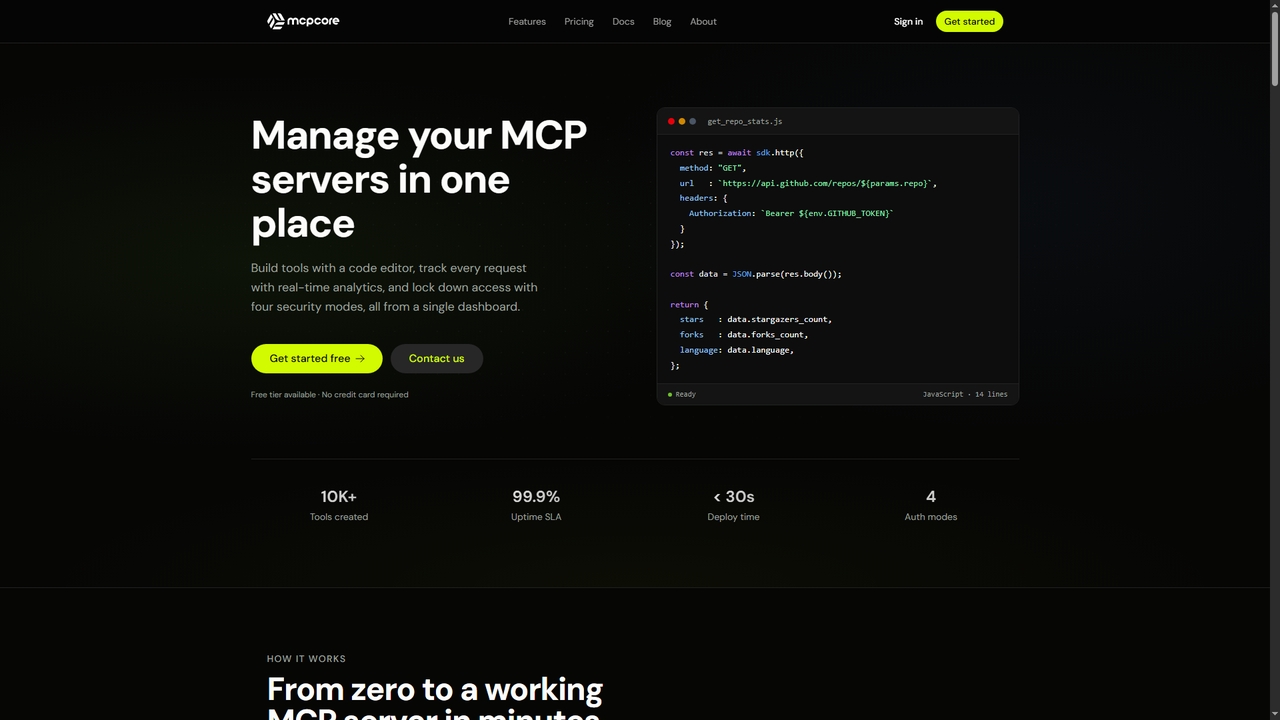1280x720 pixels.
Task: Click the GitHub API URL string in code
Action: pyautogui.click(x=826, y=183)
